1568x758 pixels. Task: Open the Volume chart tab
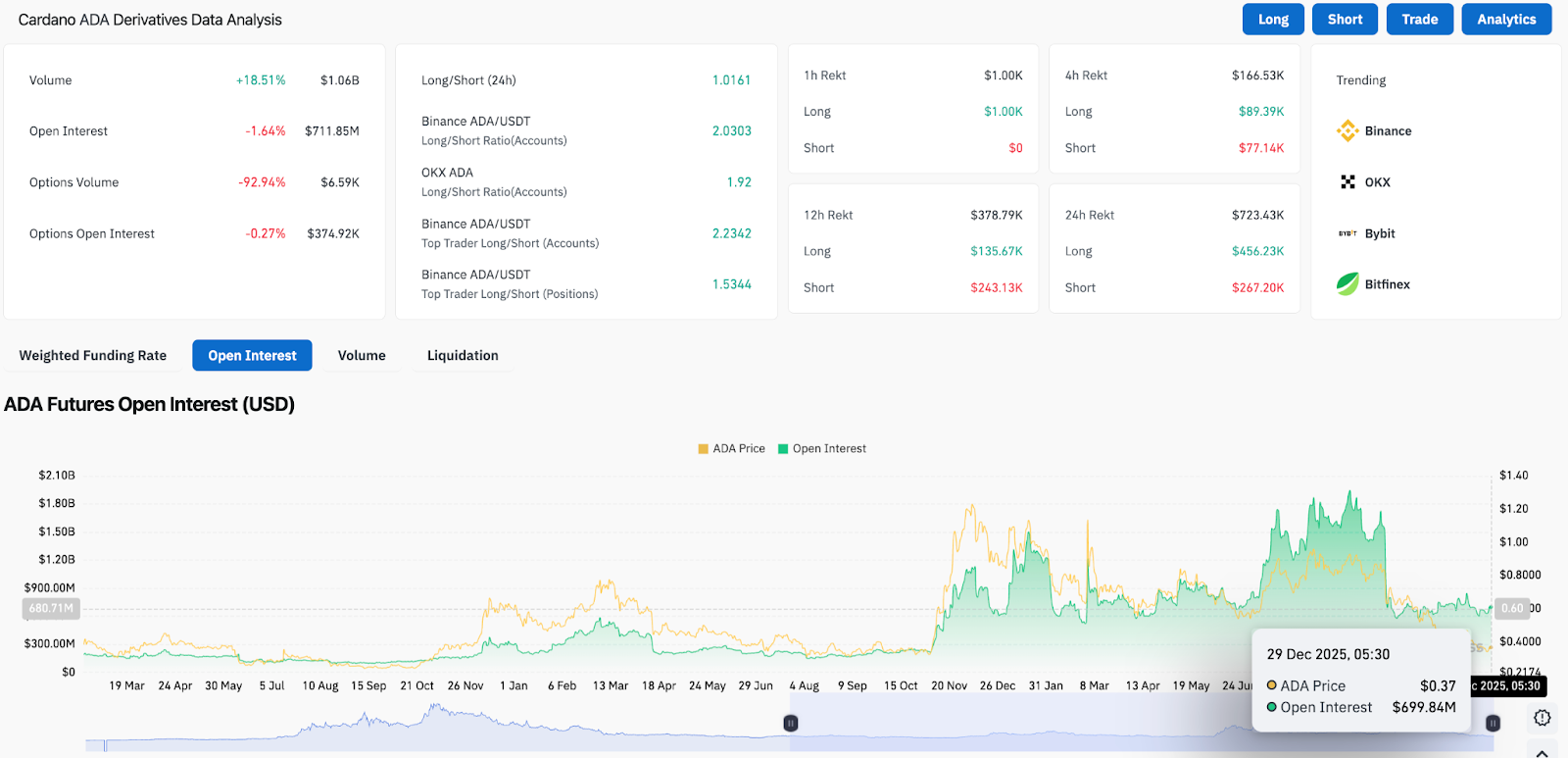click(x=362, y=356)
